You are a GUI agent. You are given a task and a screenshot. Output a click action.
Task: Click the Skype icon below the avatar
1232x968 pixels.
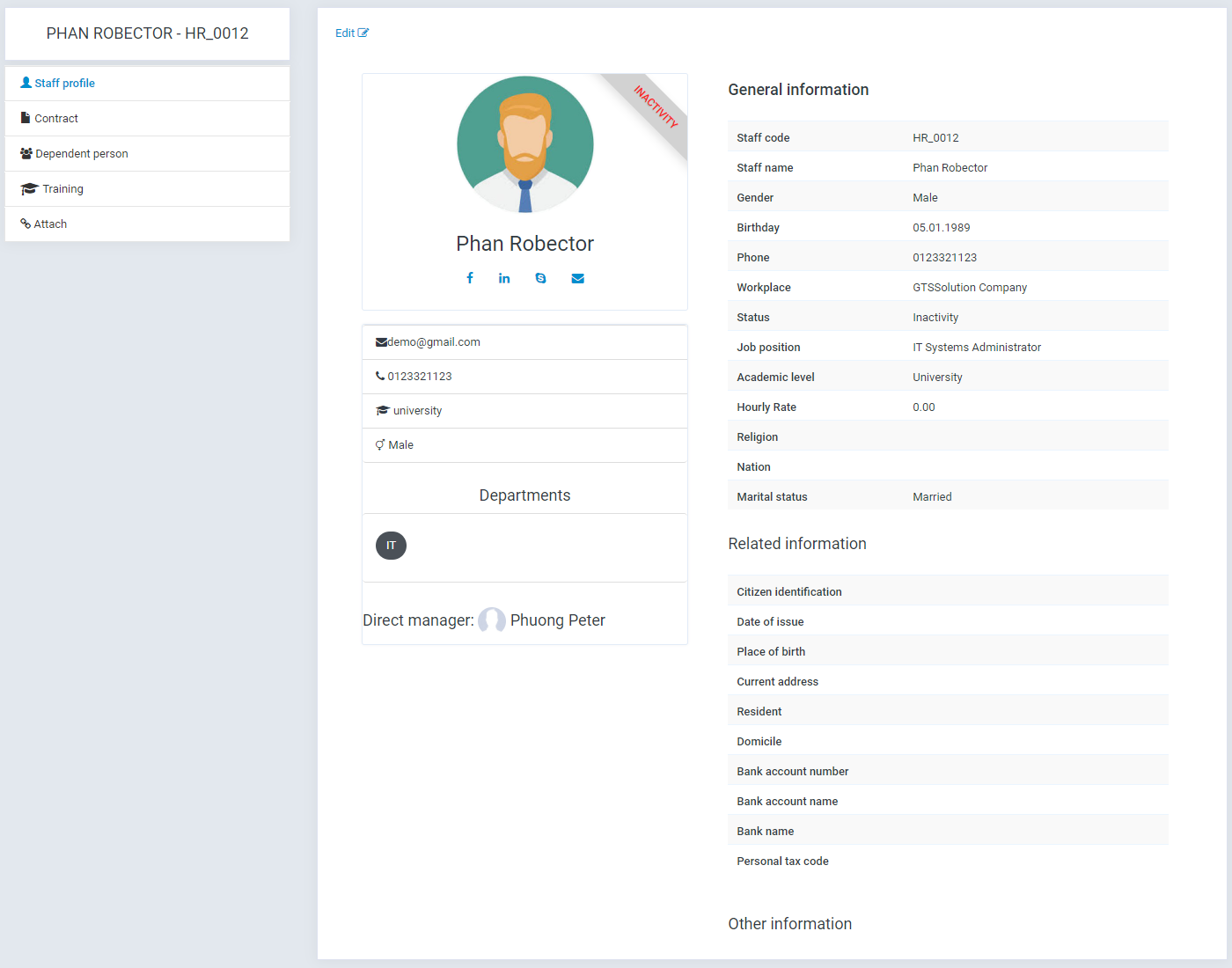click(540, 277)
